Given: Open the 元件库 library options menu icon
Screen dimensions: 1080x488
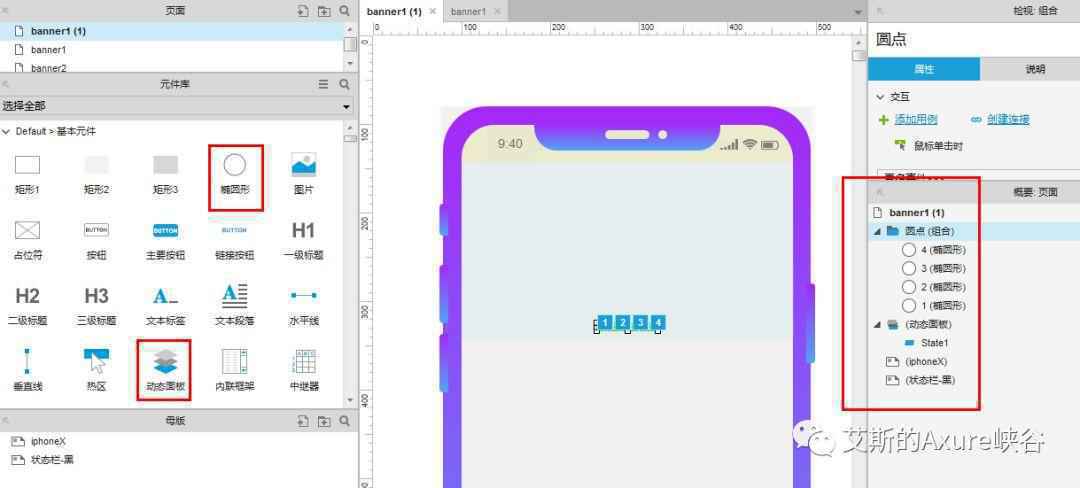Looking at the screenshot, I should pos(323,84).
